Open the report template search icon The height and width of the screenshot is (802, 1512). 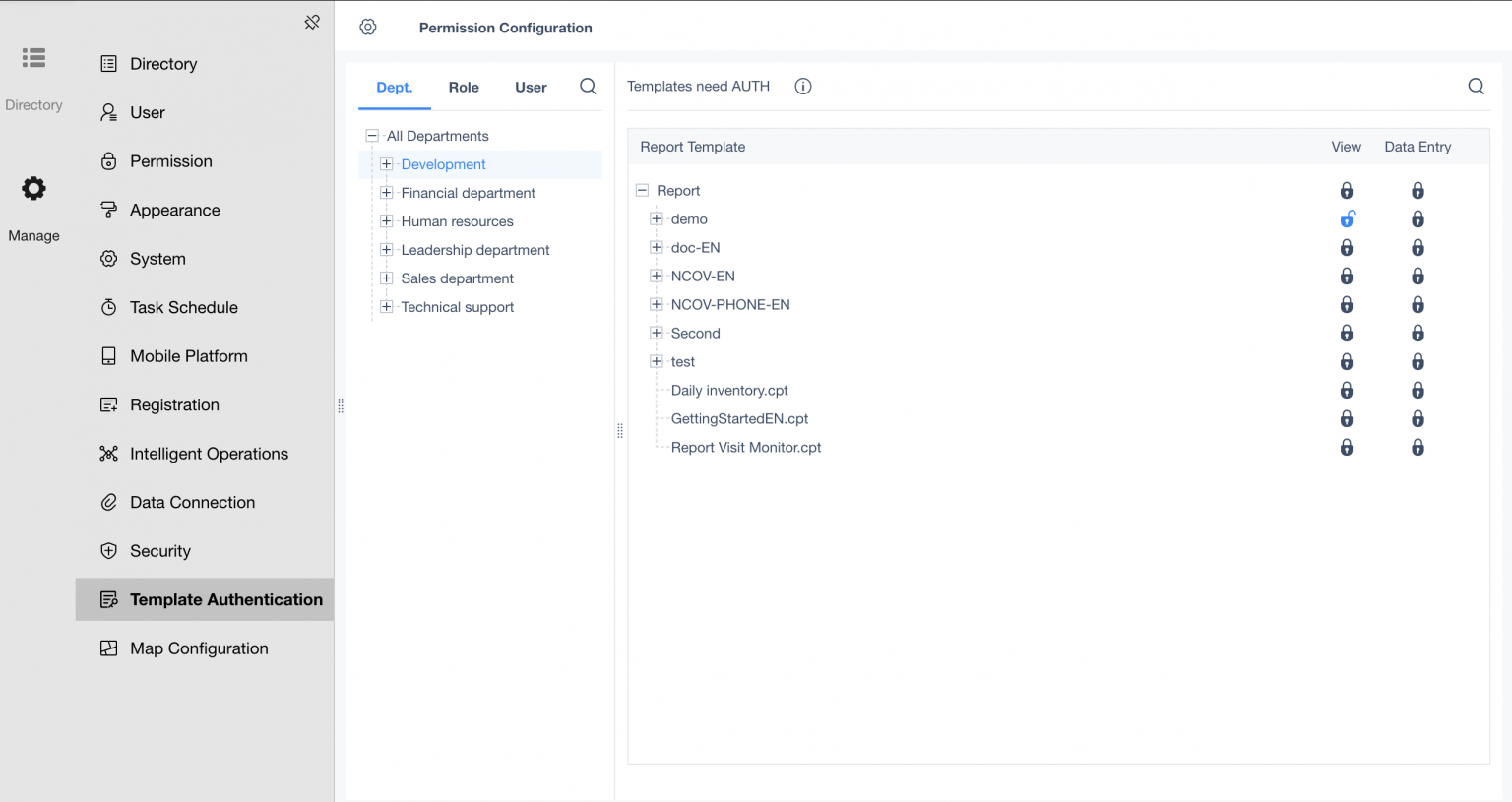pos(1476,86)
